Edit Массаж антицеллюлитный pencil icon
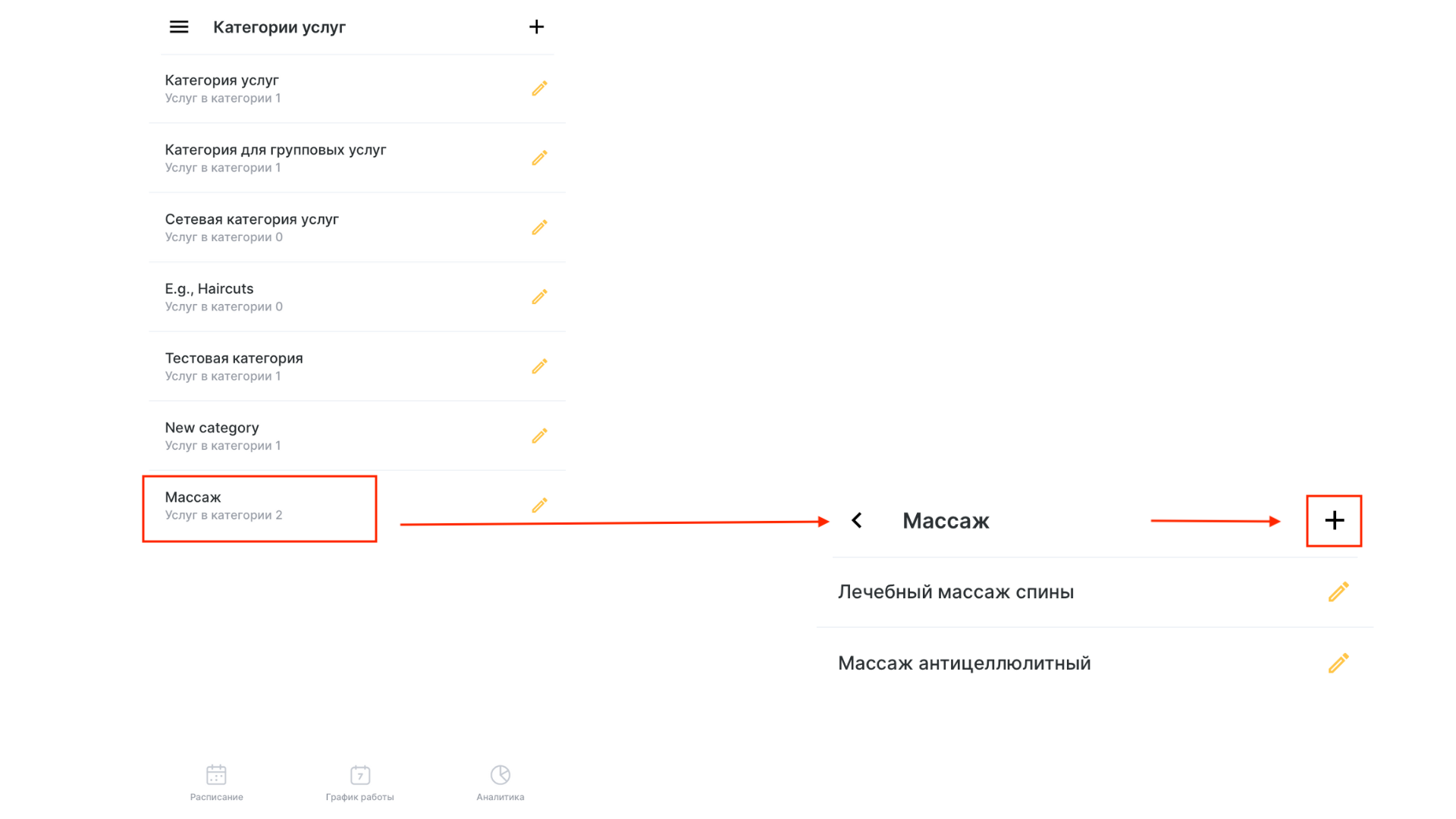The width and height of the screenshot is (1456, 819). [1338, 663]
